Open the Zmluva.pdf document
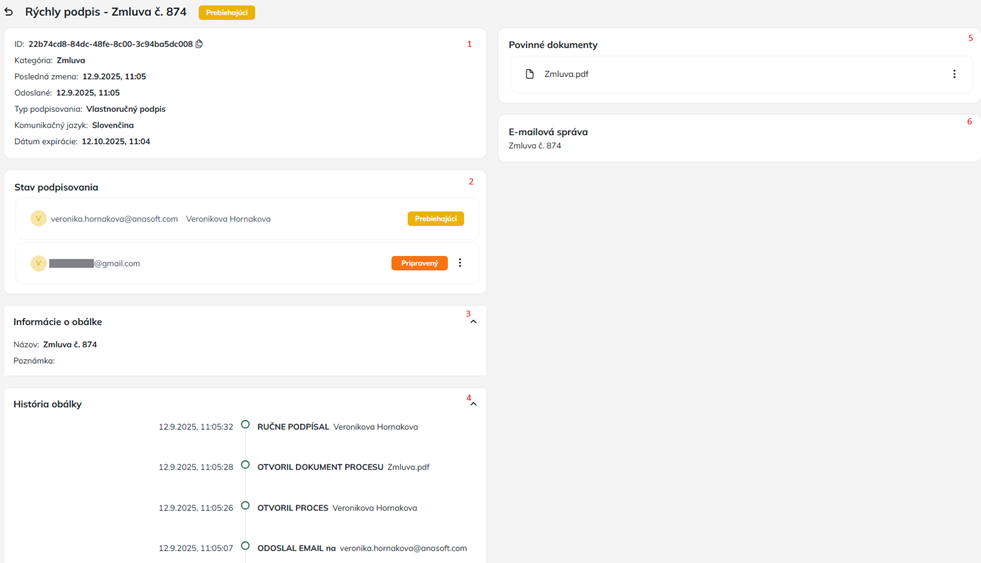 click(x=566, y=74)
